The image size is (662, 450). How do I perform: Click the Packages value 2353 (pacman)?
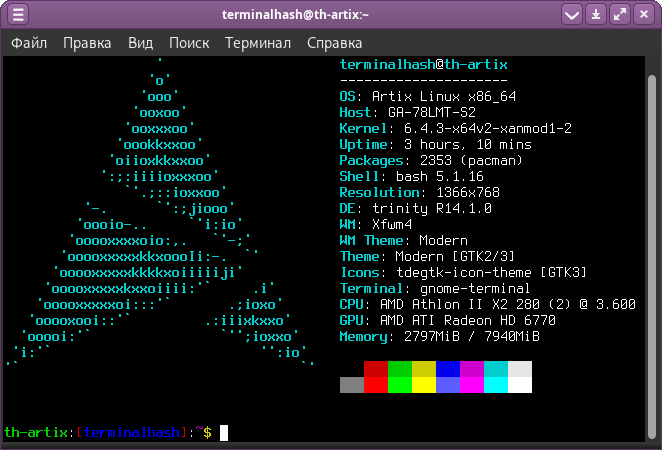click(472, 160)
